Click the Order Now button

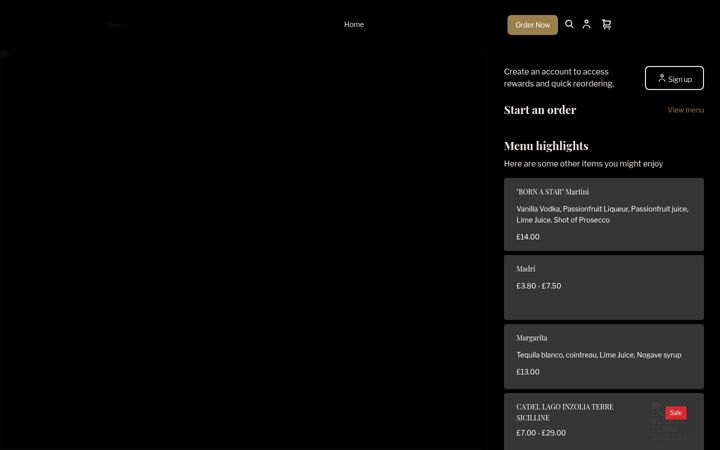[x=533, y=25]
